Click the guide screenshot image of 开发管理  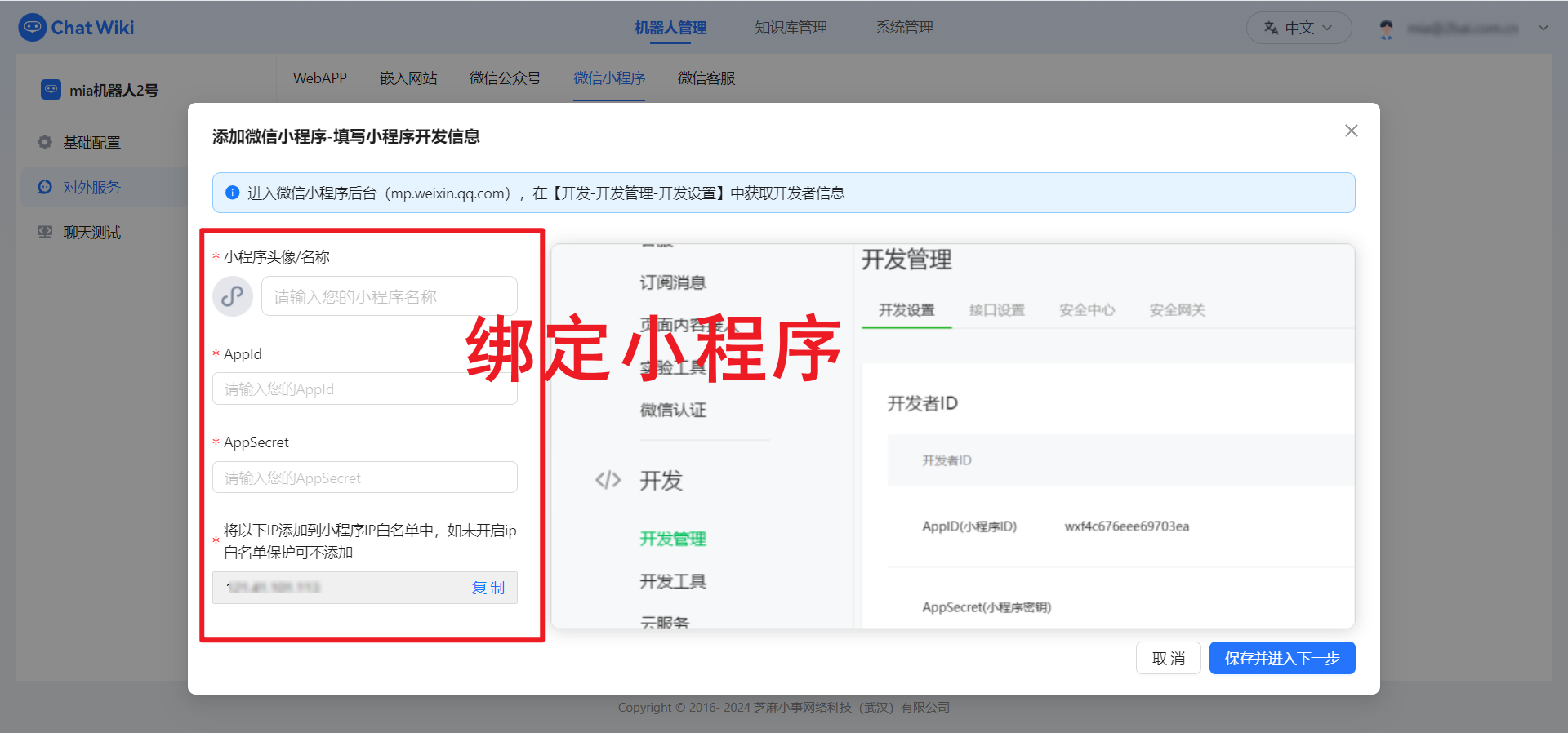coord(953,436)
